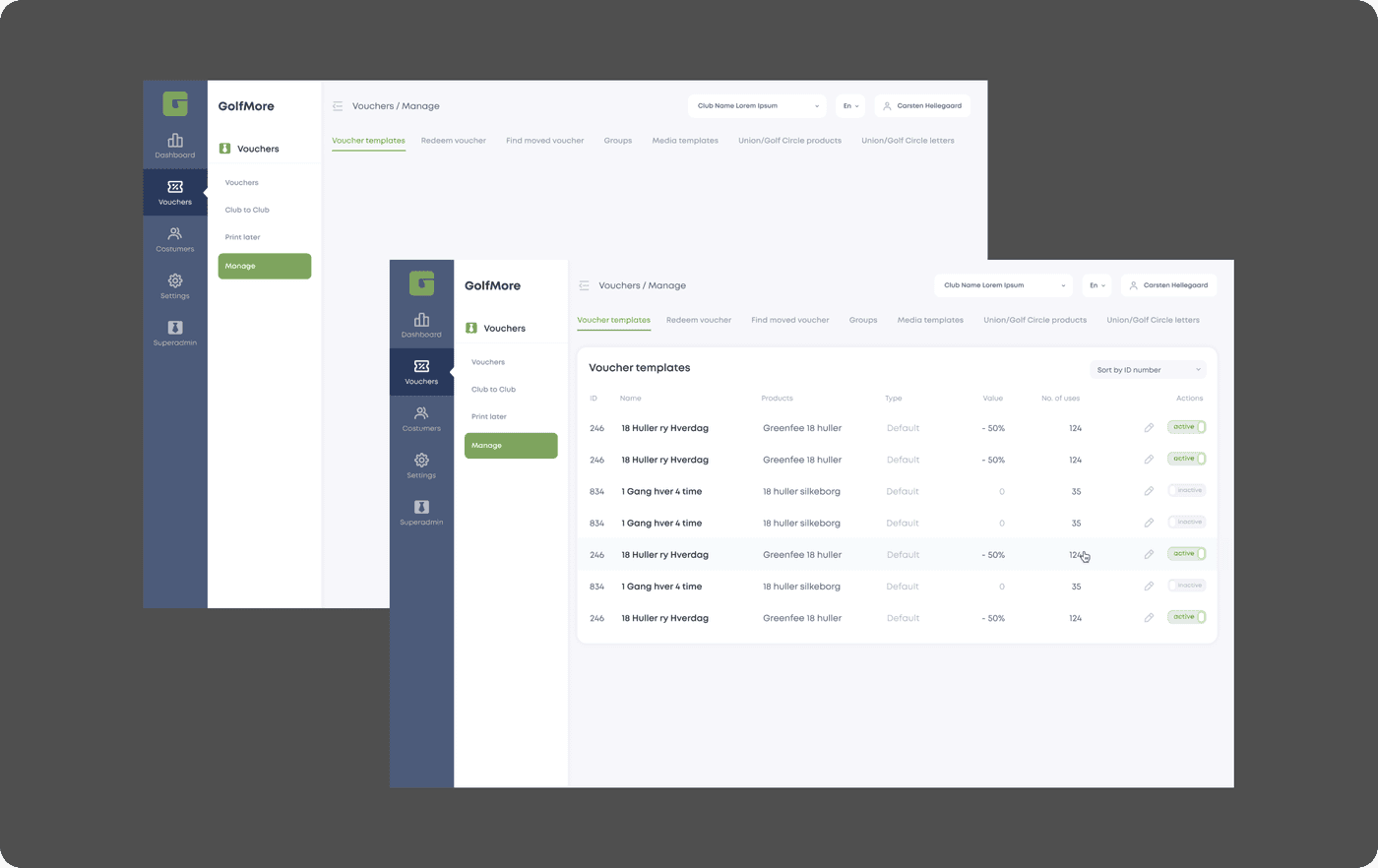Select the Vouchers envelope icon in the sidebar
Image resolution: width=1378 pixels, height=868 pixels.
coord(421,366)
